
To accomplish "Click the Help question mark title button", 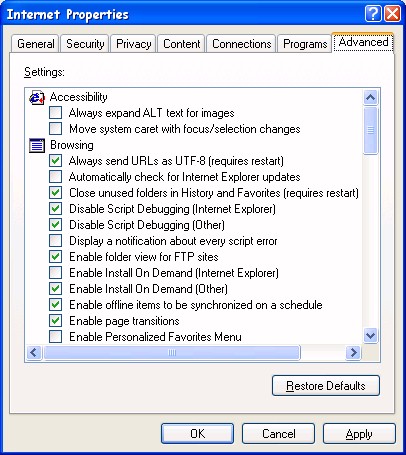I will (x=373, y=14).
